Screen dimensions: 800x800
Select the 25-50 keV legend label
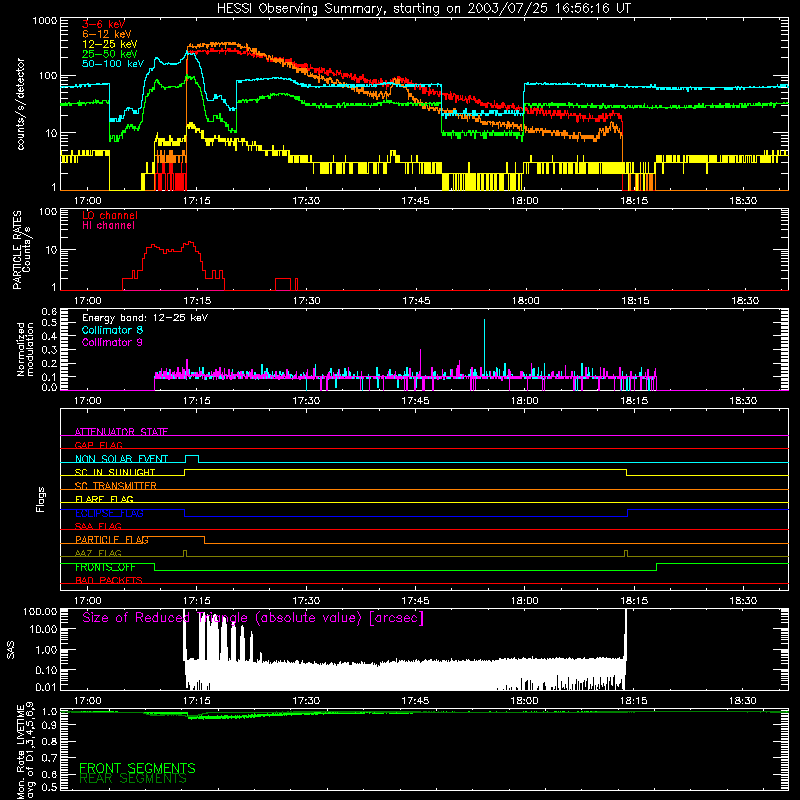pyautogui.click(x=110, y=54)
